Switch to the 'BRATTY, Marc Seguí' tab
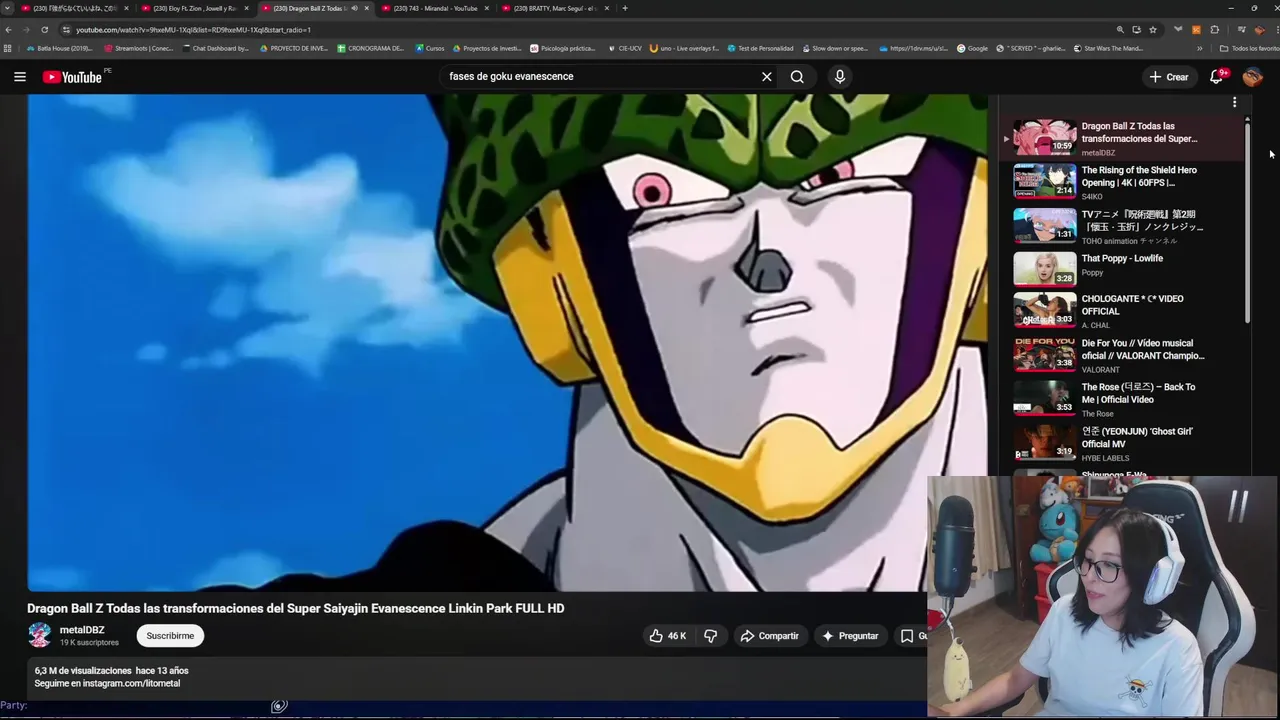This screenshot has width=1280, height=720. [554, 8]
